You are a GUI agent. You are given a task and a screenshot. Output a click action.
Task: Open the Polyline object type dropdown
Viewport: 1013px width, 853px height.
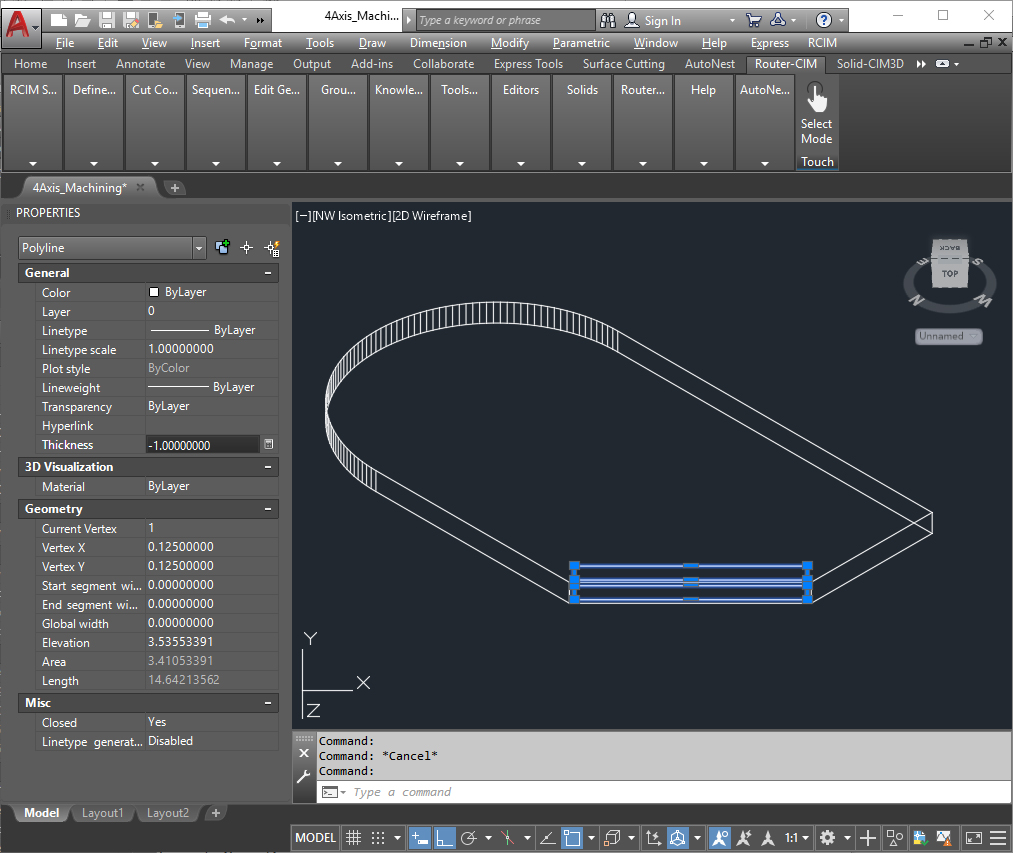pyautogui.click(x=199, y=248)
